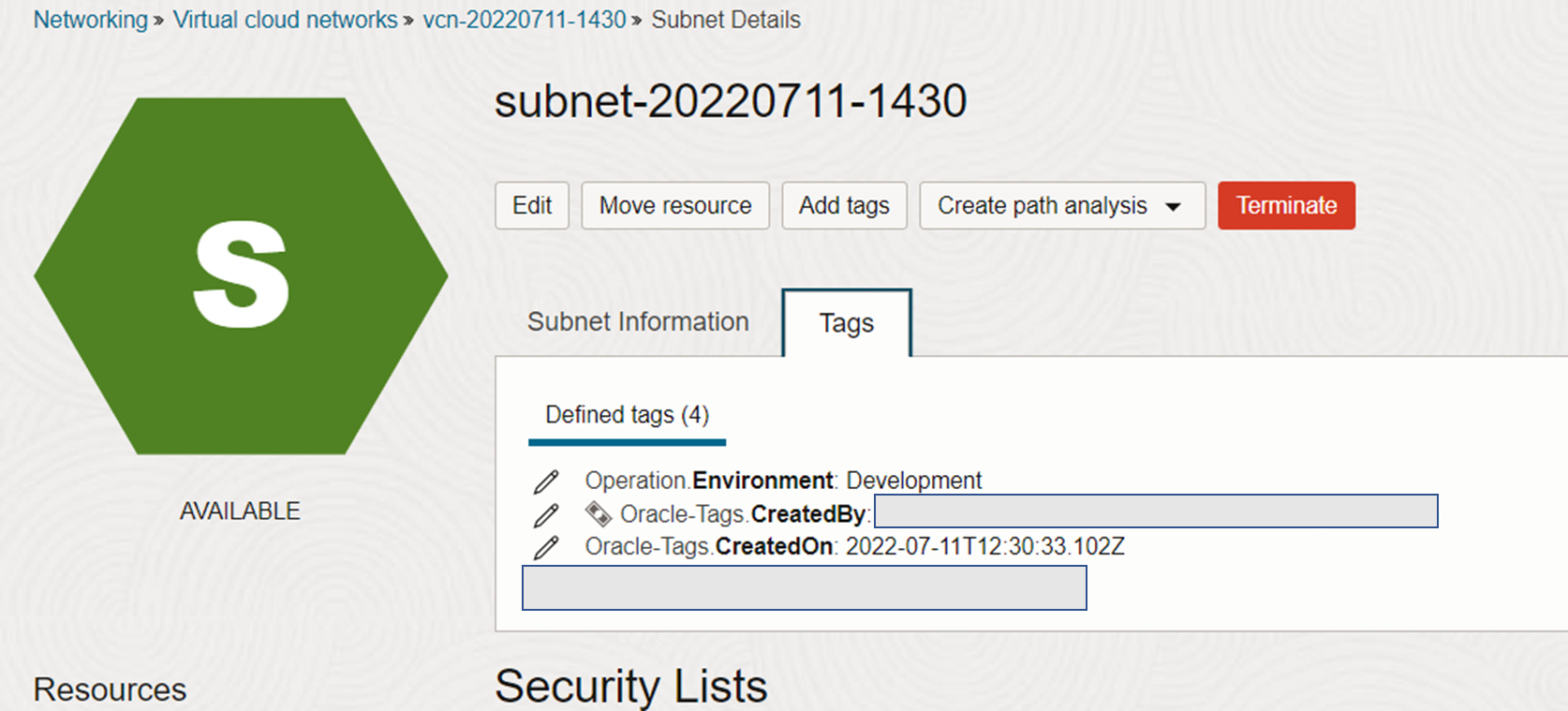Click the green hexagon subnet icon

pos(241,275)
